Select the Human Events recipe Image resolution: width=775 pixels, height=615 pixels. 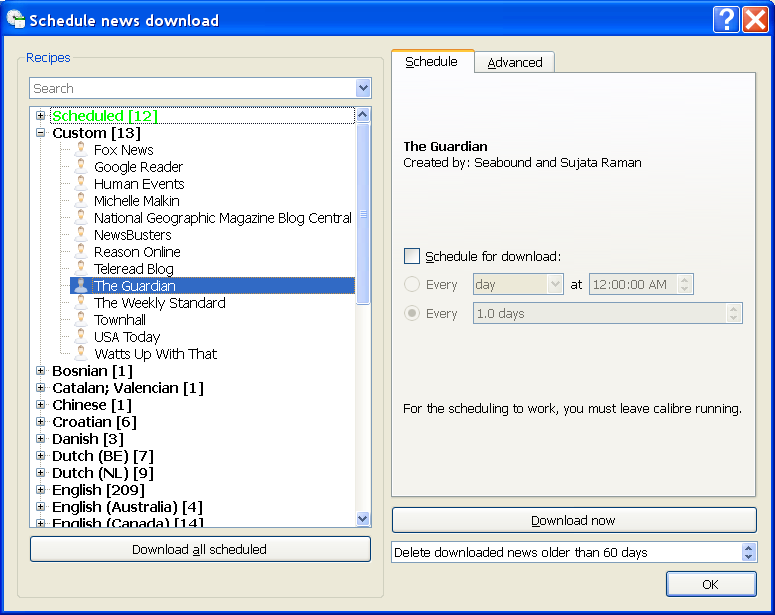point(139,184)
